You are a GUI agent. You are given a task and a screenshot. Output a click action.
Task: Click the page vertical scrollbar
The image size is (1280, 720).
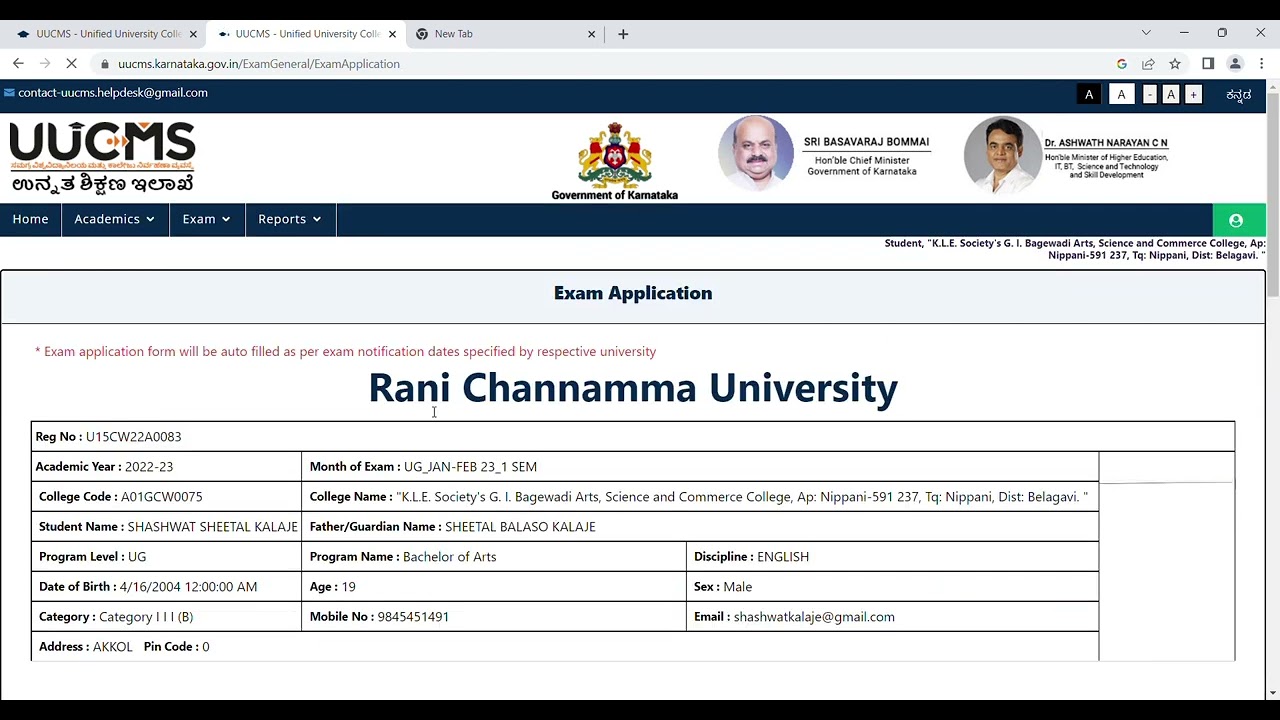coord(1272,195)
